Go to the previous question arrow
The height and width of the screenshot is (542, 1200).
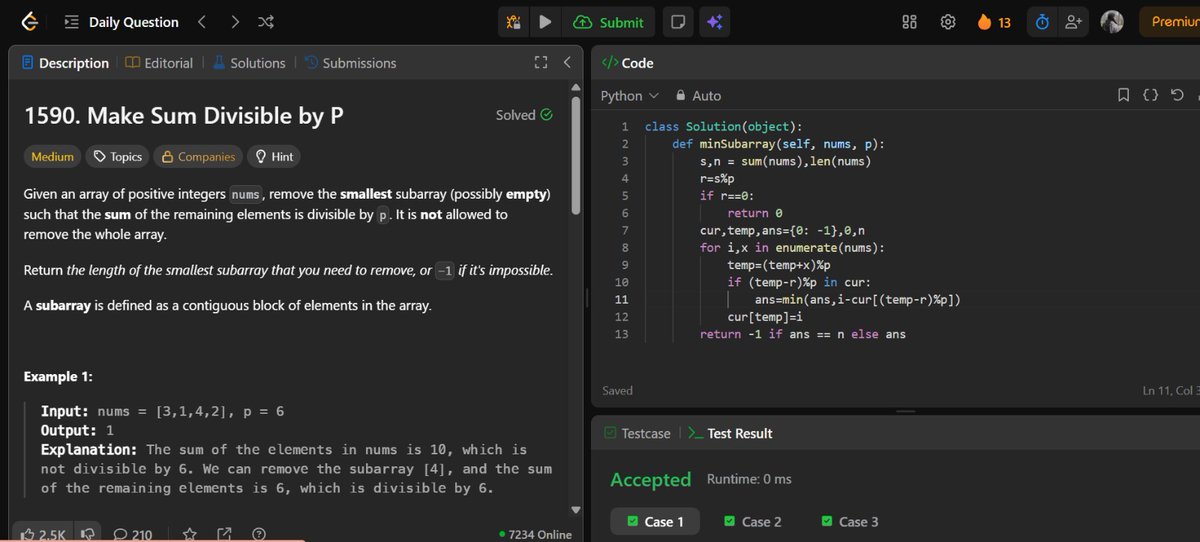point(201,22)
